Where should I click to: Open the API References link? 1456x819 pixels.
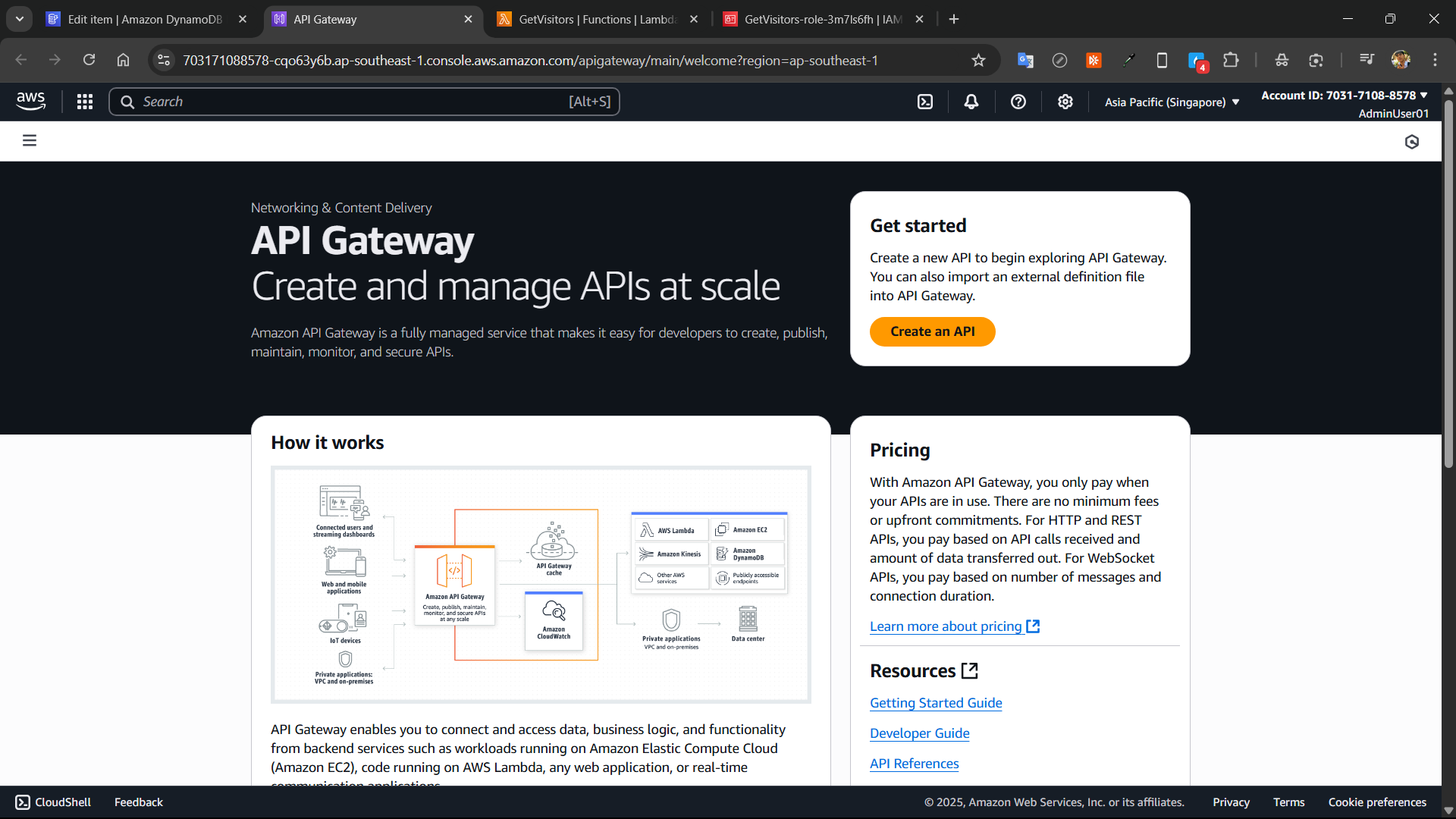click(914, 764)
